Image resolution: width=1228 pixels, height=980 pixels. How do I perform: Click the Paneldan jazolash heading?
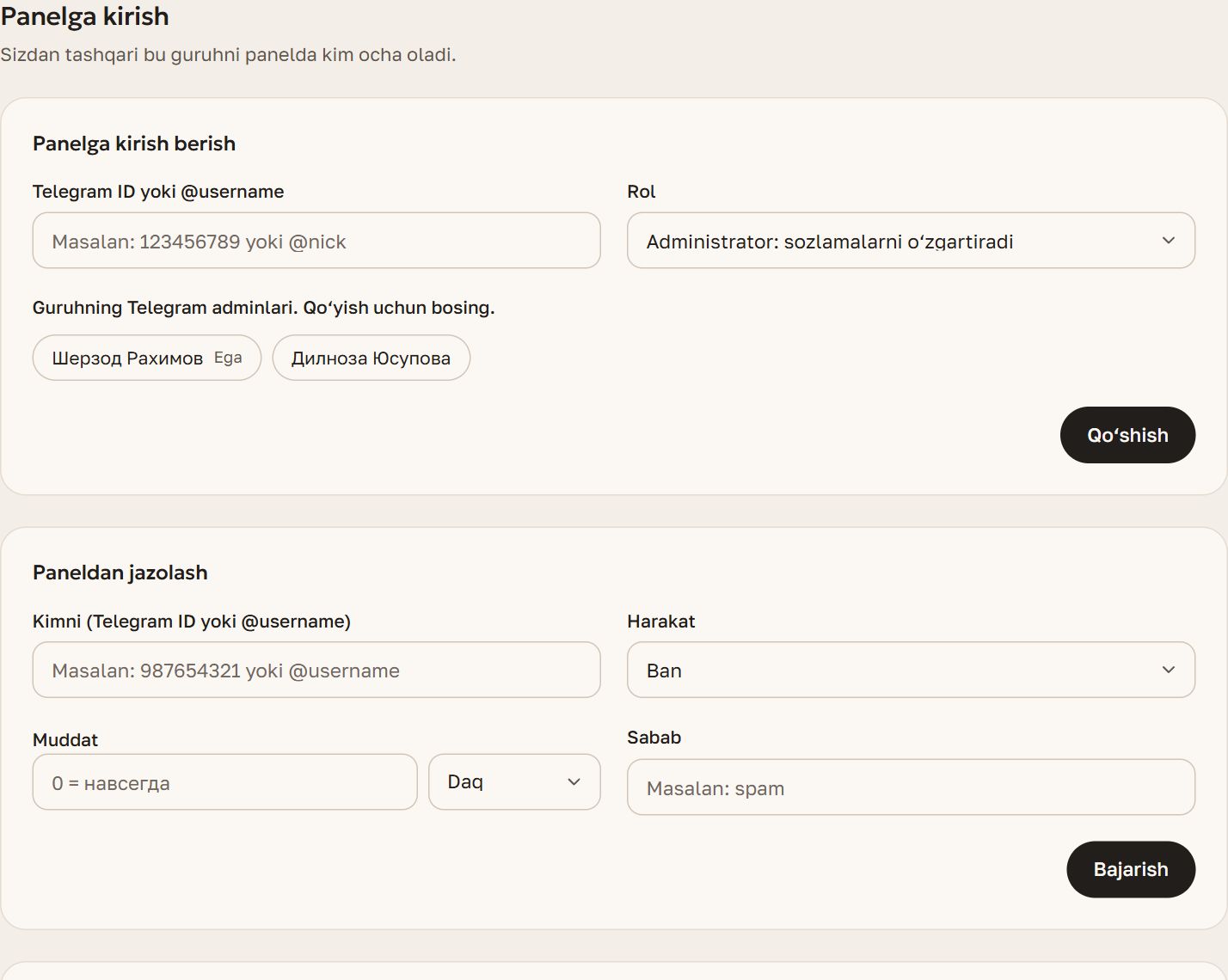120,573
